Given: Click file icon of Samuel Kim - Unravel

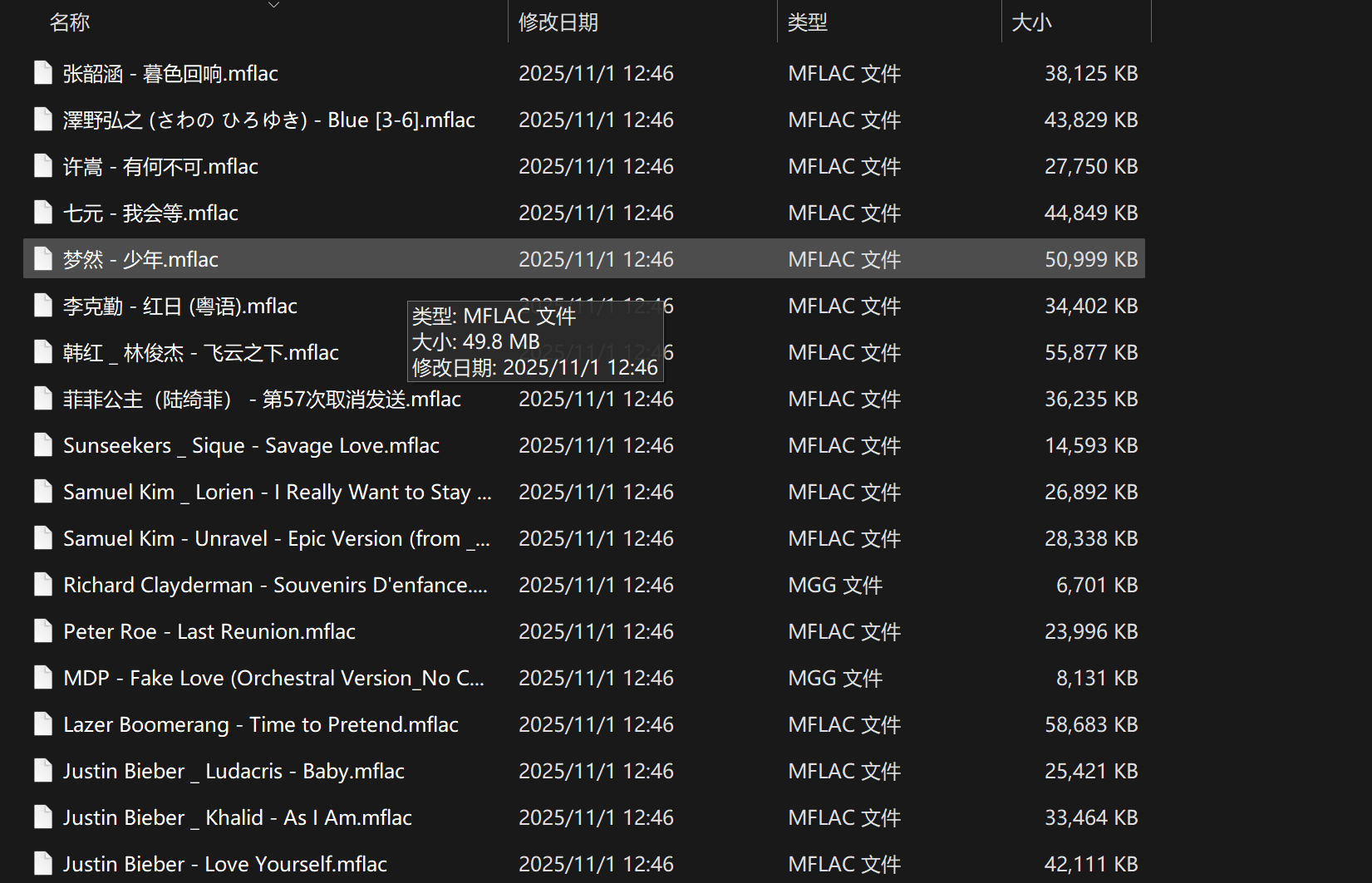Looking at the screenshot, I should (x=43, y=538).
